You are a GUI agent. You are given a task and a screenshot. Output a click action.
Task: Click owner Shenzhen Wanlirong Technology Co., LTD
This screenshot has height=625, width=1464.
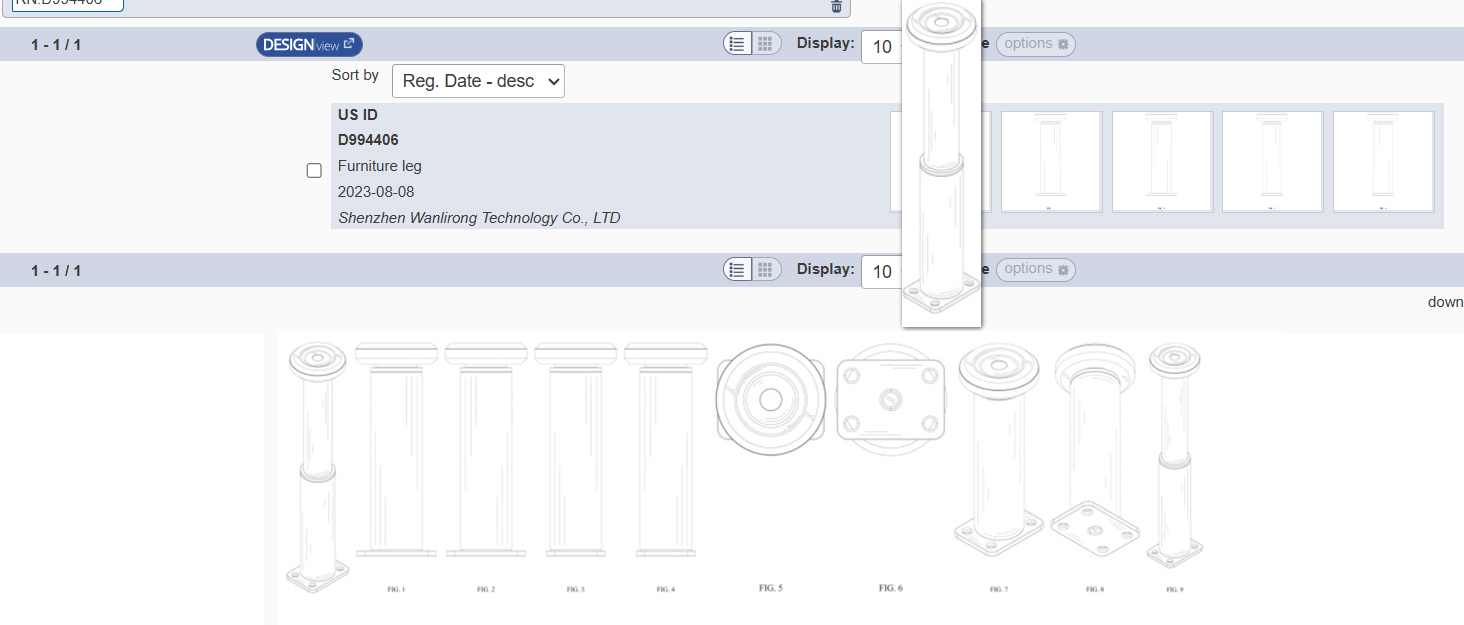tap(479, 218)
